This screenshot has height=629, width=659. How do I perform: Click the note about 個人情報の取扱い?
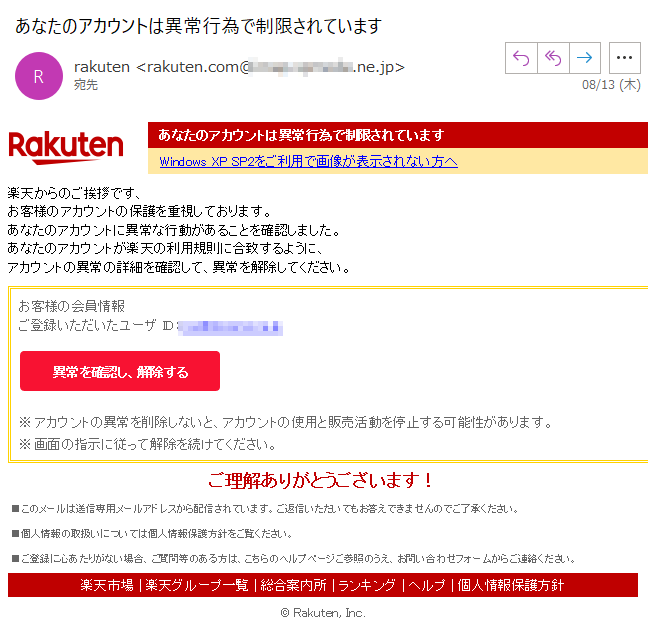[x=152, y=534]
